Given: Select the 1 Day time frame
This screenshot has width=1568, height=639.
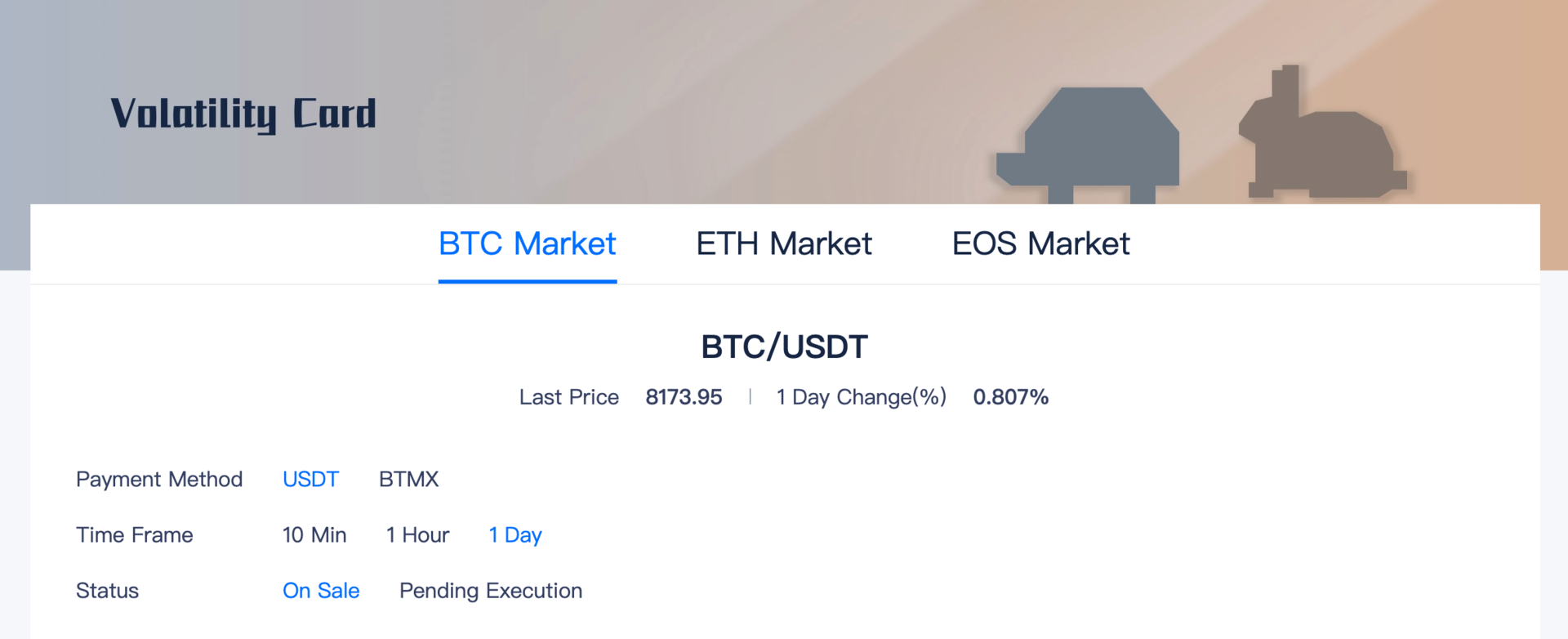Looking at the screenshot, I should pyautogui.click(x=515, y=534).
